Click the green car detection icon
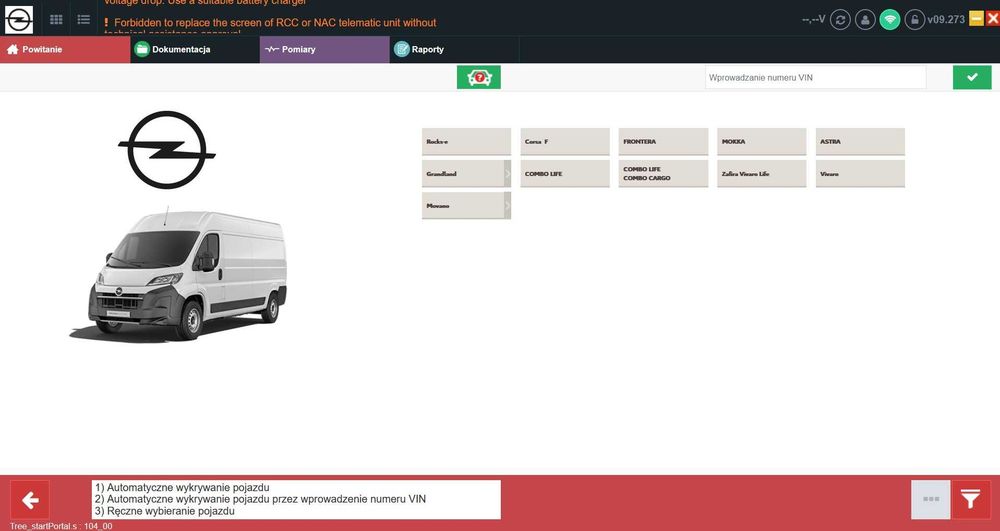 click(478, 77)
